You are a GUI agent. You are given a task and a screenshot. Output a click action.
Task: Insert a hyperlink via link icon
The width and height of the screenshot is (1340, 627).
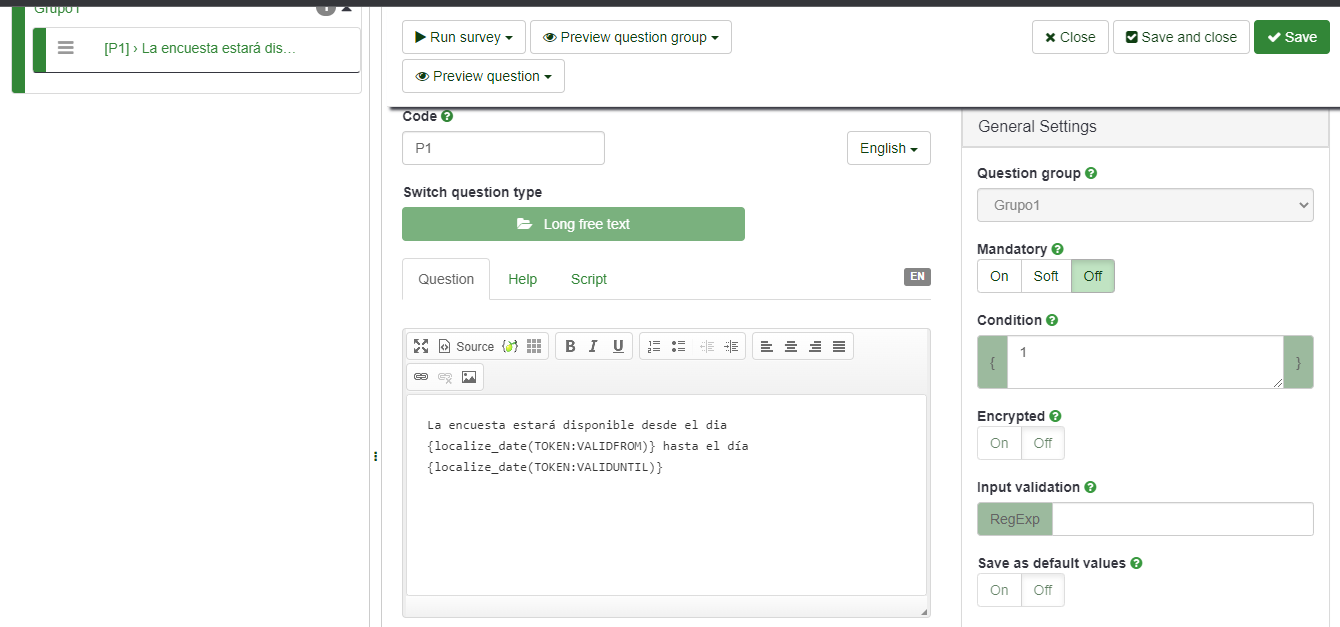coord(421,377)
